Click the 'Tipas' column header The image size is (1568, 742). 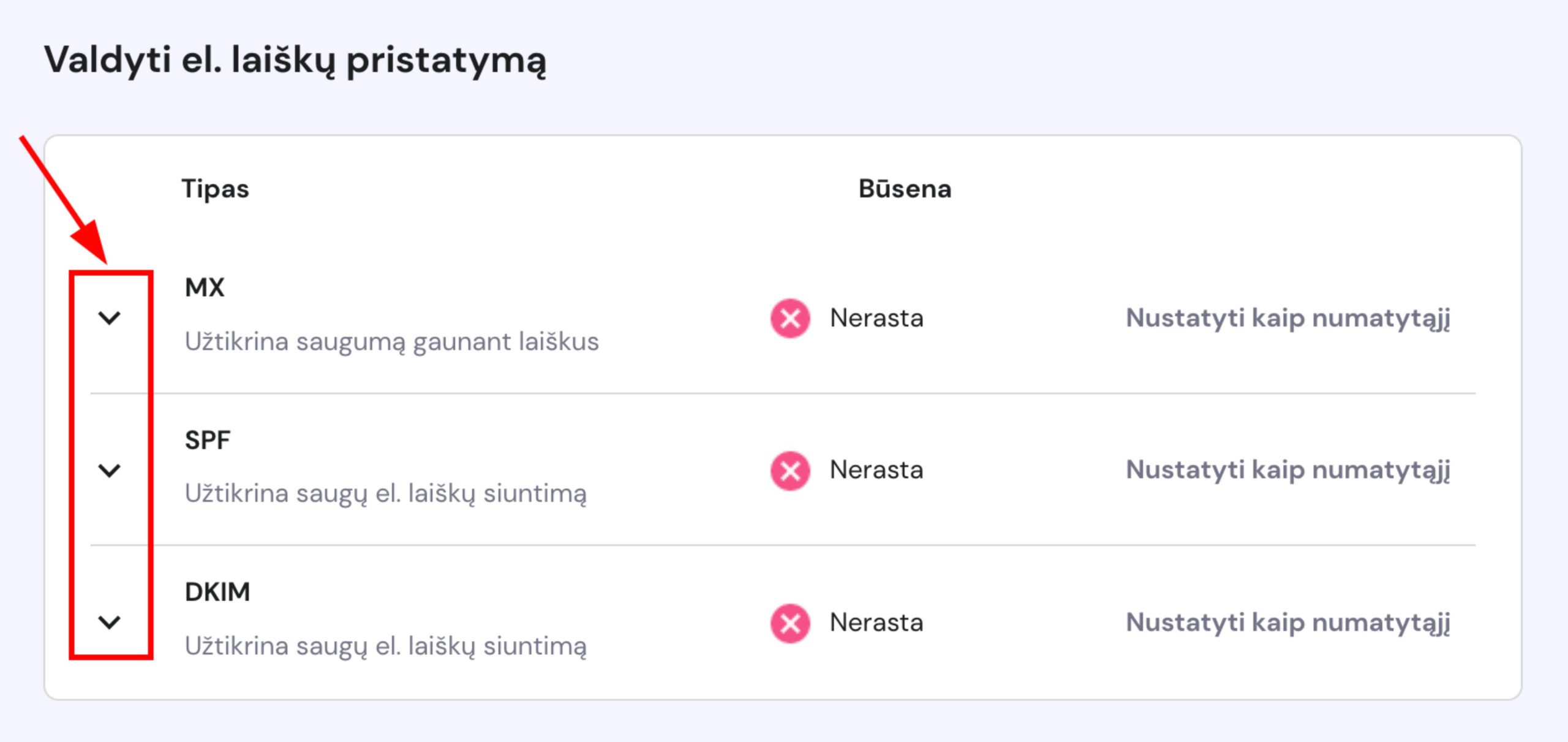215,189
